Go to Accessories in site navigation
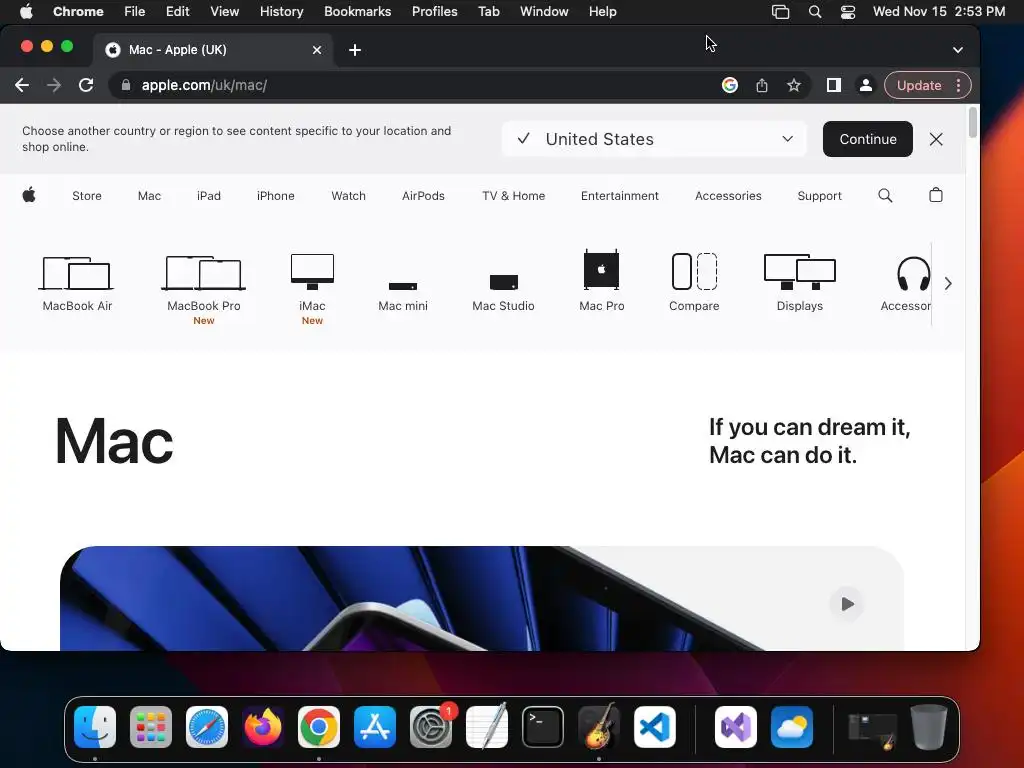Viewport: 1024px width, 768px height. coord(728,196)
